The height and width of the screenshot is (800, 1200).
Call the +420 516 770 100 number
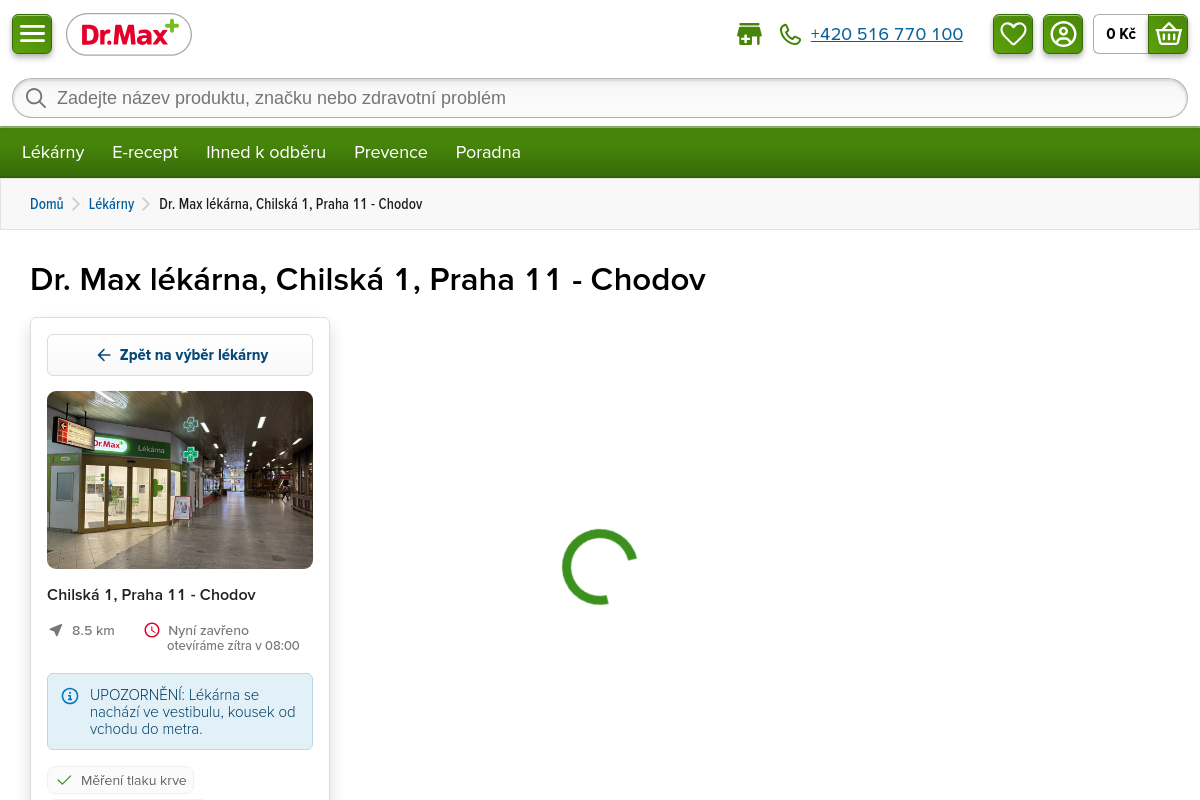click(886, 34)
